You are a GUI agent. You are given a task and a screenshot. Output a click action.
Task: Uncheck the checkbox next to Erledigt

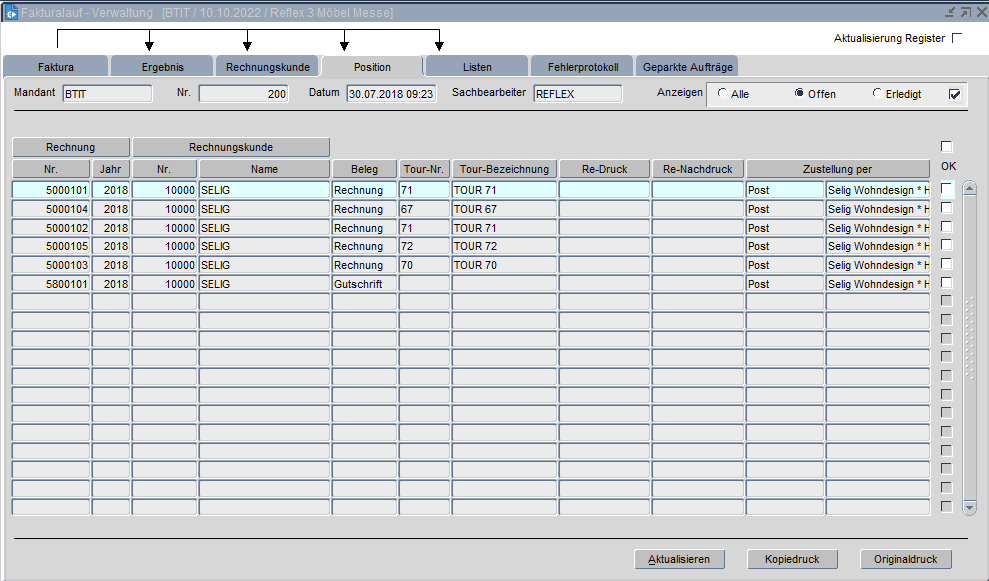point(954,94)
